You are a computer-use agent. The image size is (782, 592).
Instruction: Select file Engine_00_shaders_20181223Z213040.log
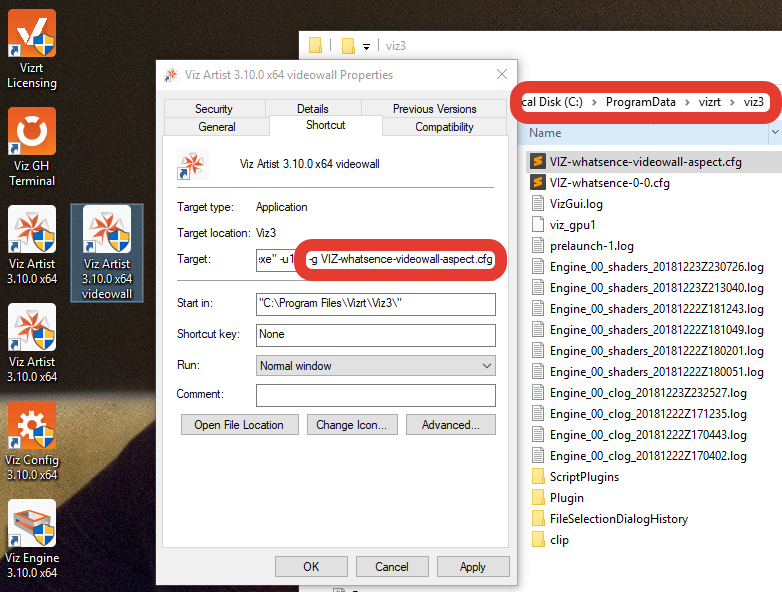coord(656,288)
